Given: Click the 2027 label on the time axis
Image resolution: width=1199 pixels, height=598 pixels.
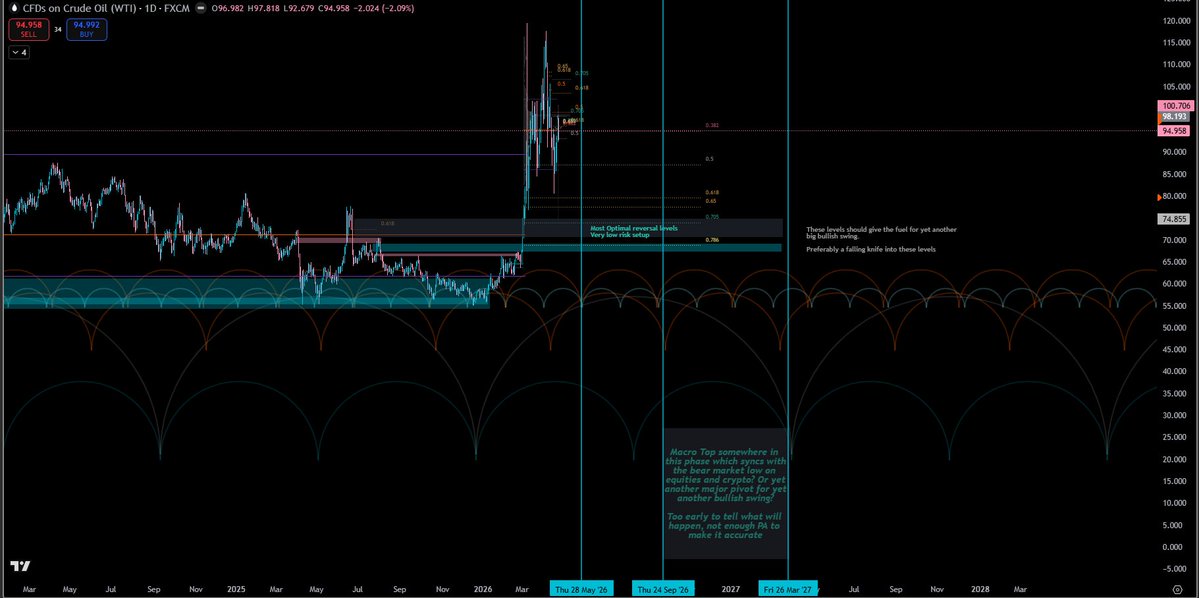Looking at the screenshot, I should click(730, 590).
